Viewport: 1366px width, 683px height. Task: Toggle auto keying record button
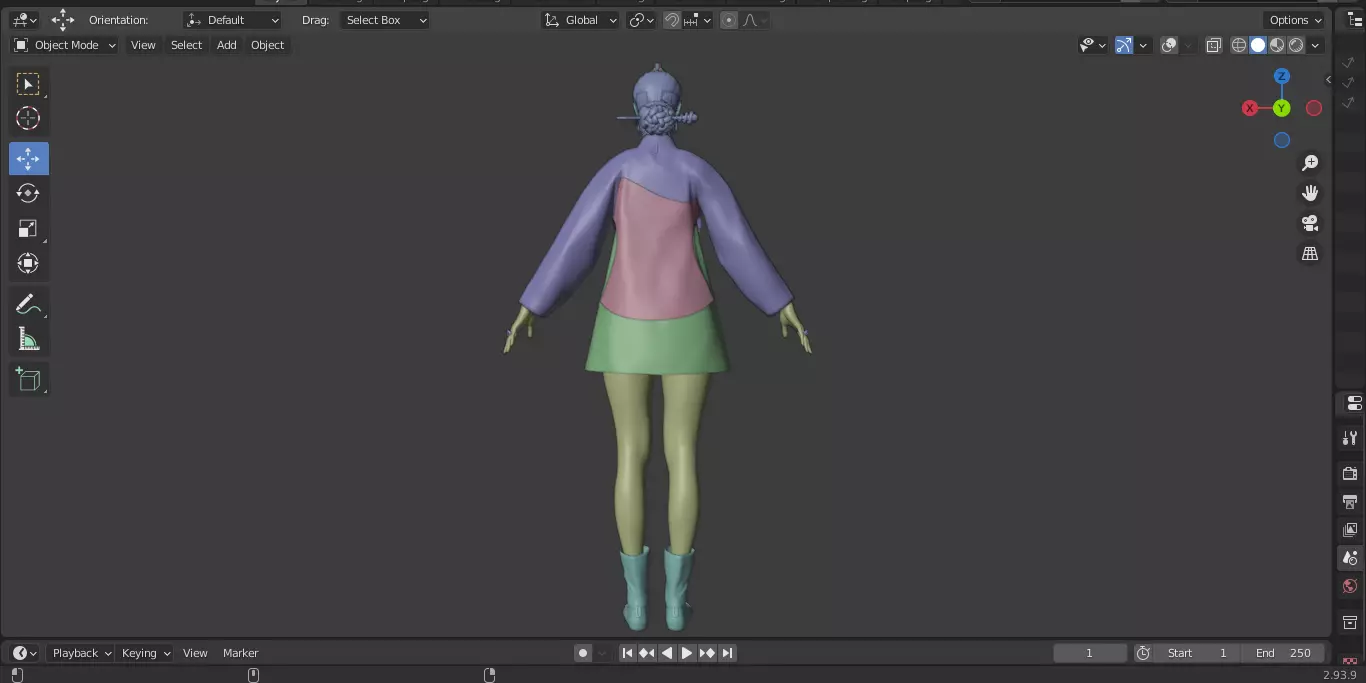click(583, 653)
